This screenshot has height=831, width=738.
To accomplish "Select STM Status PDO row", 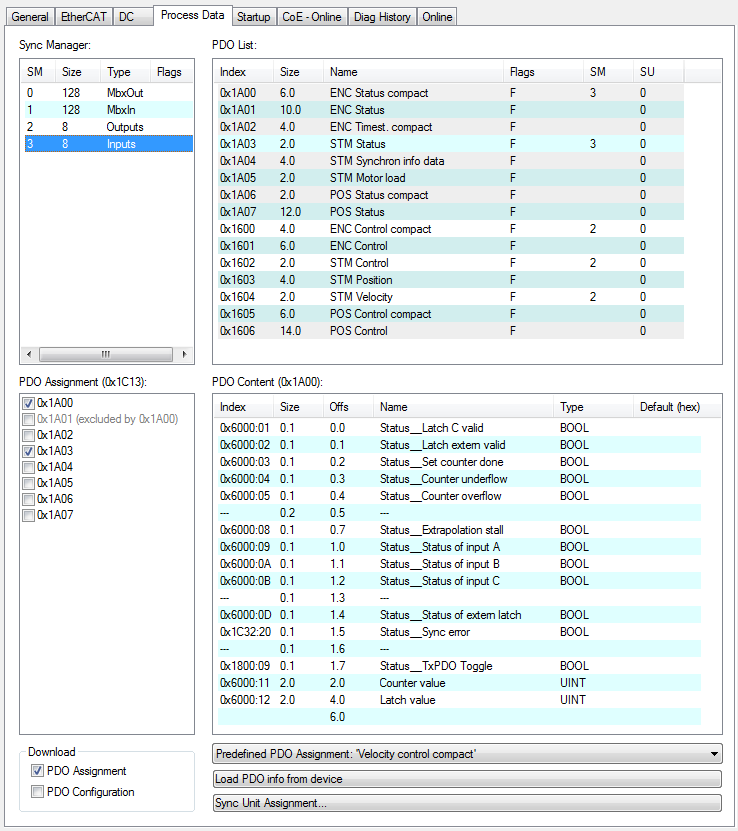I will click(x=450, y=144).
